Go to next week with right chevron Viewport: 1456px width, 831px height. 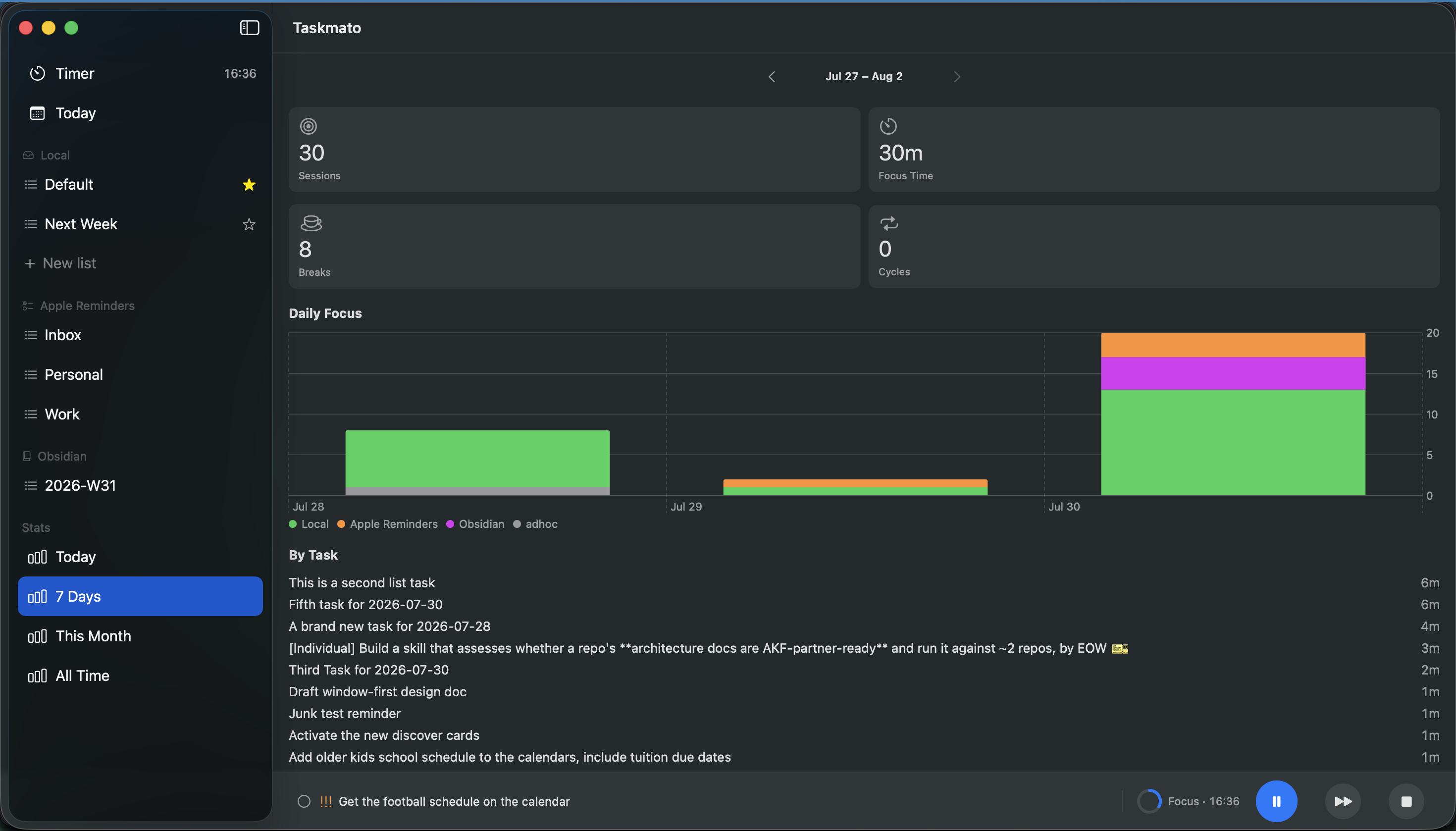[957, 76]
